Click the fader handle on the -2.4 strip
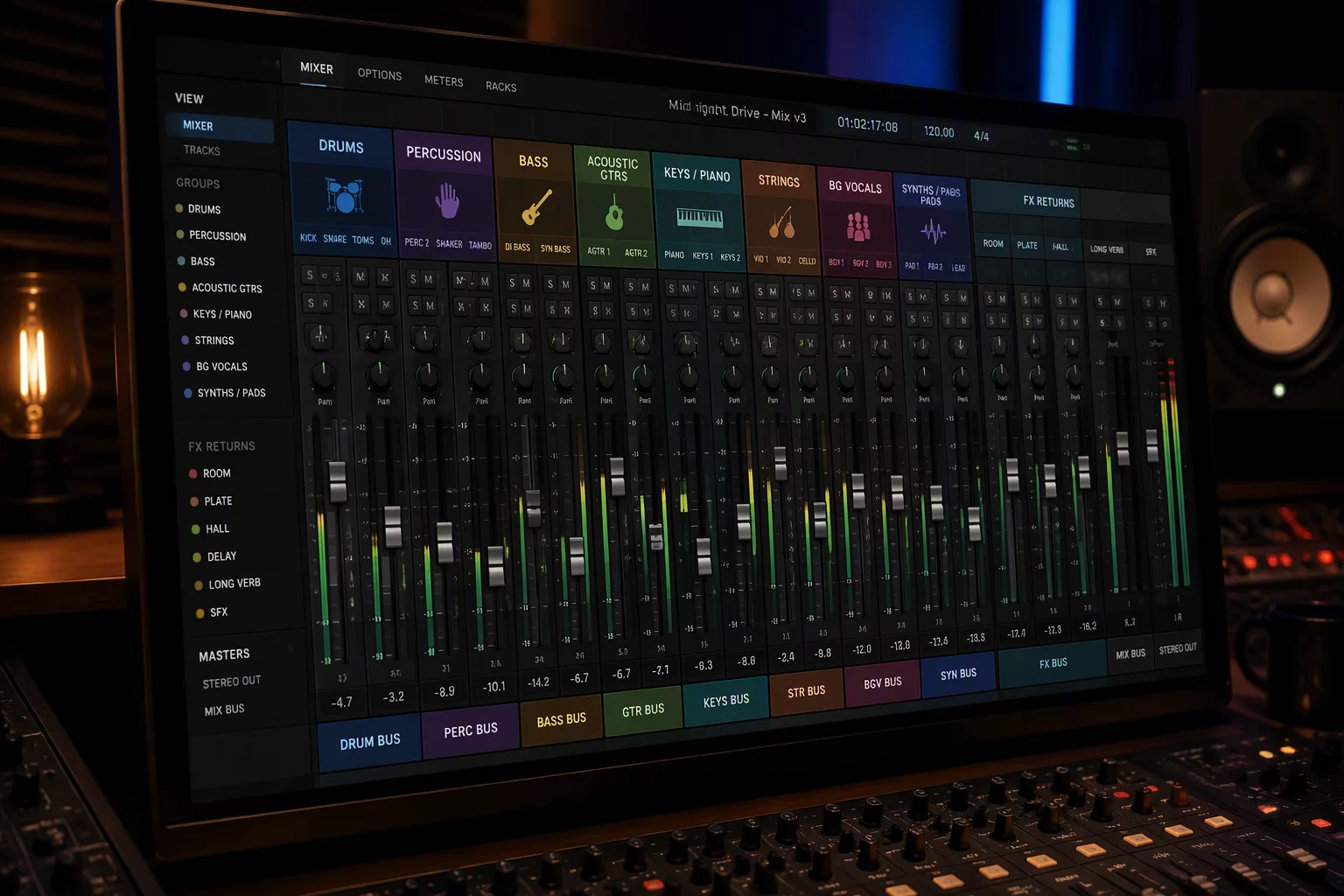This screenshot has width=1344, height=896. [780, 463]
